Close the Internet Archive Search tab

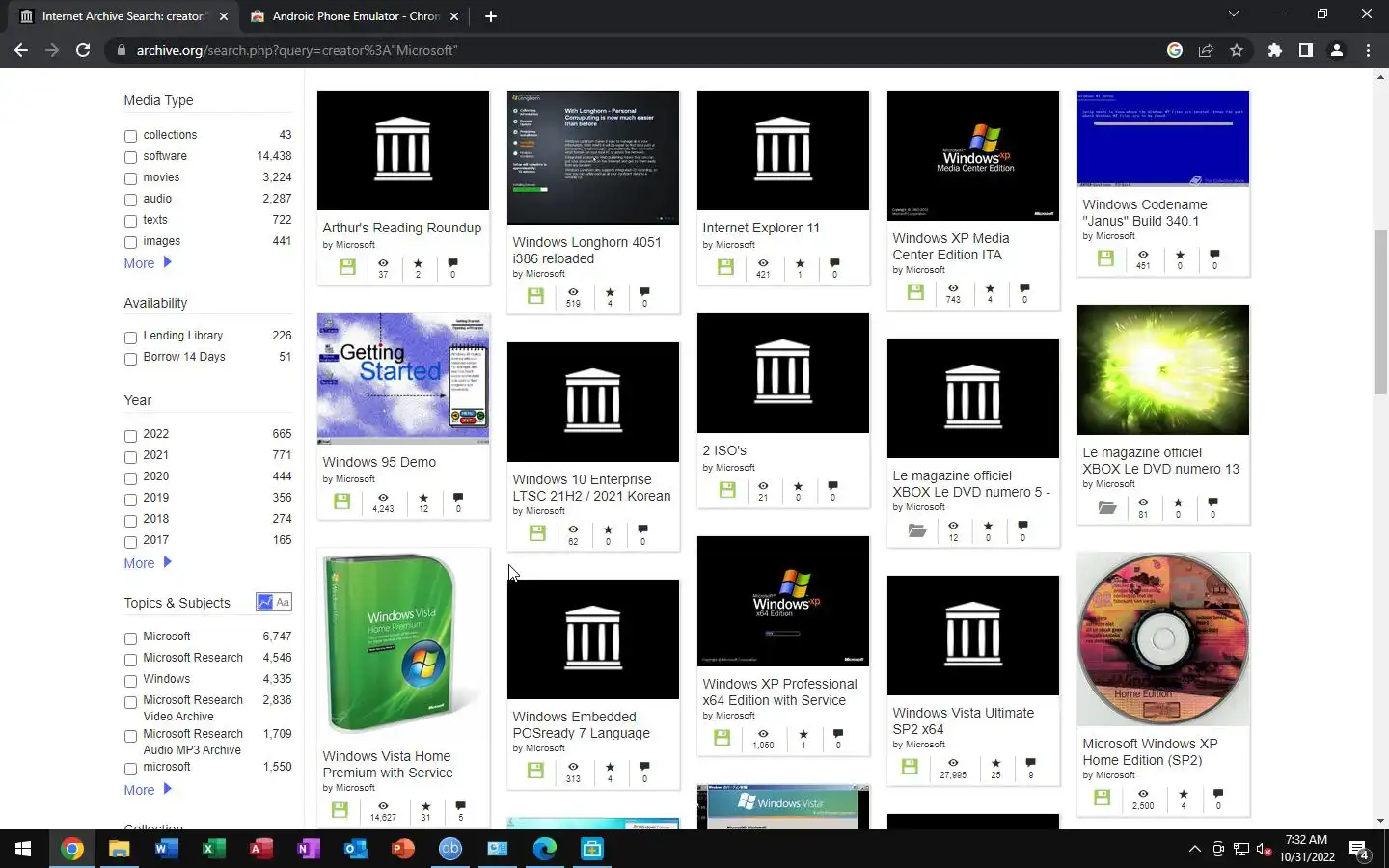(x=224, y=16)
